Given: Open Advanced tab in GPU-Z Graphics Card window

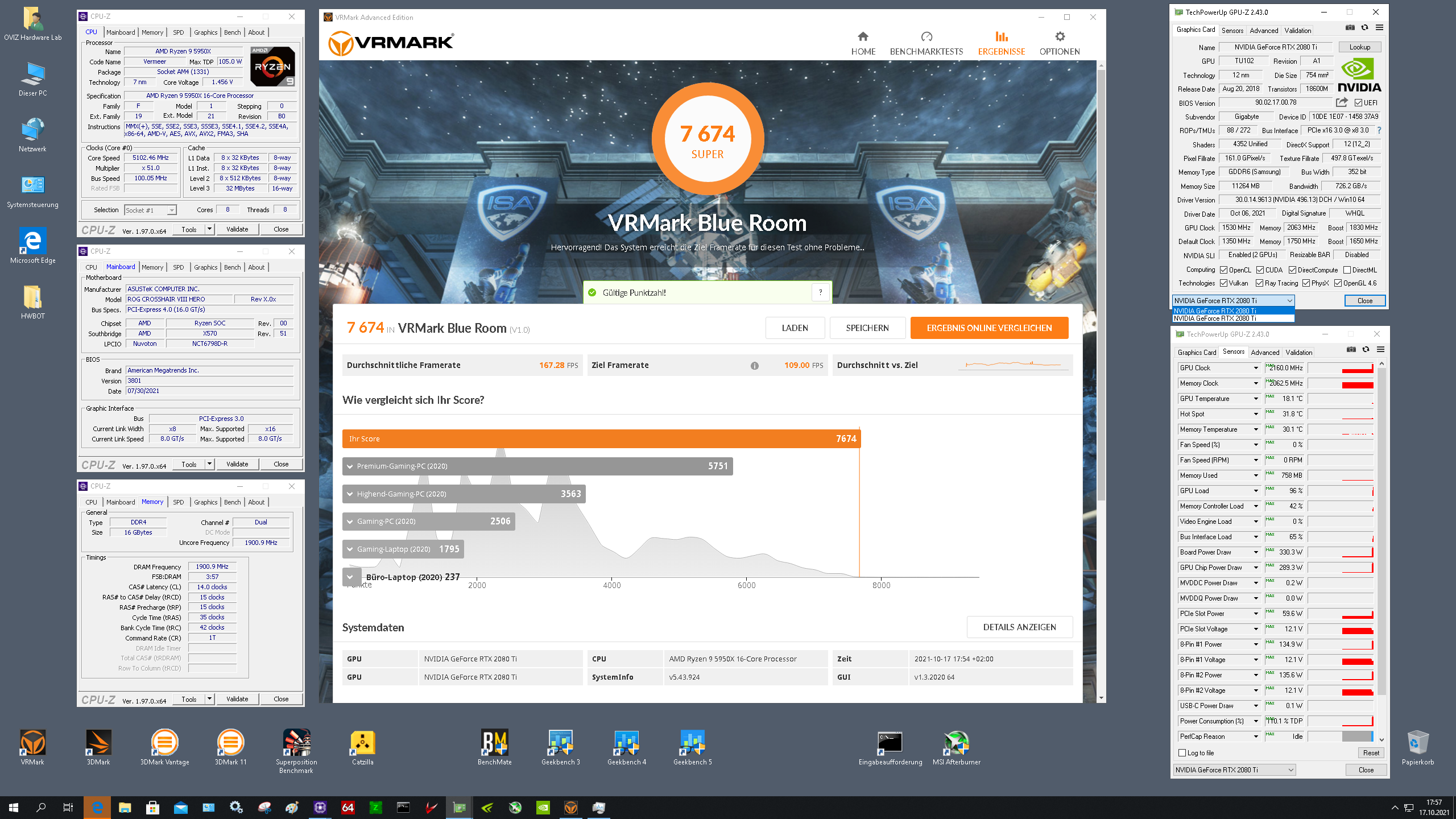Looking at the screenshot, I should pos(1264,30).
